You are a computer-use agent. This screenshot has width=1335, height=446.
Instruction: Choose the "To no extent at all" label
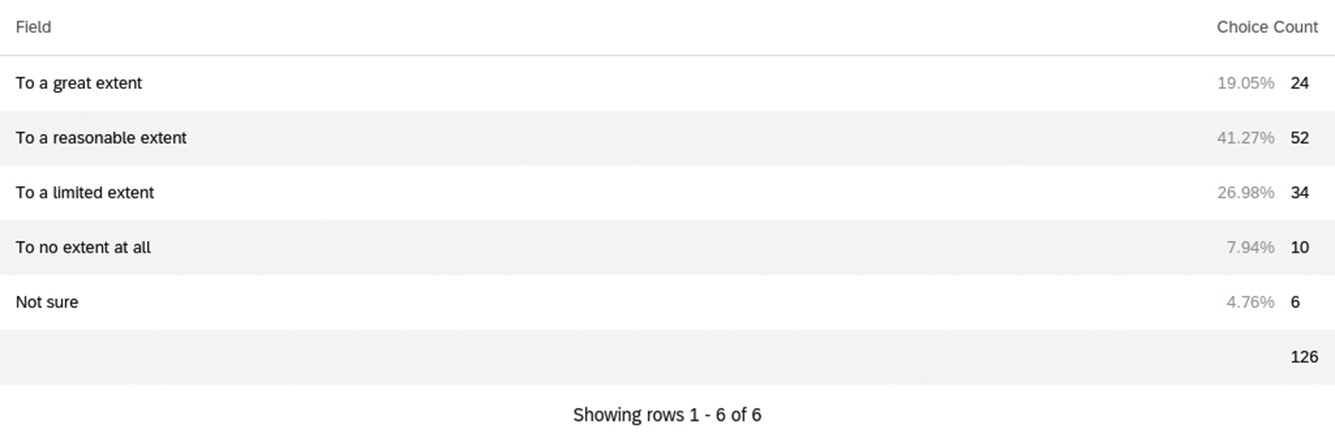click(x=83, y=247)
